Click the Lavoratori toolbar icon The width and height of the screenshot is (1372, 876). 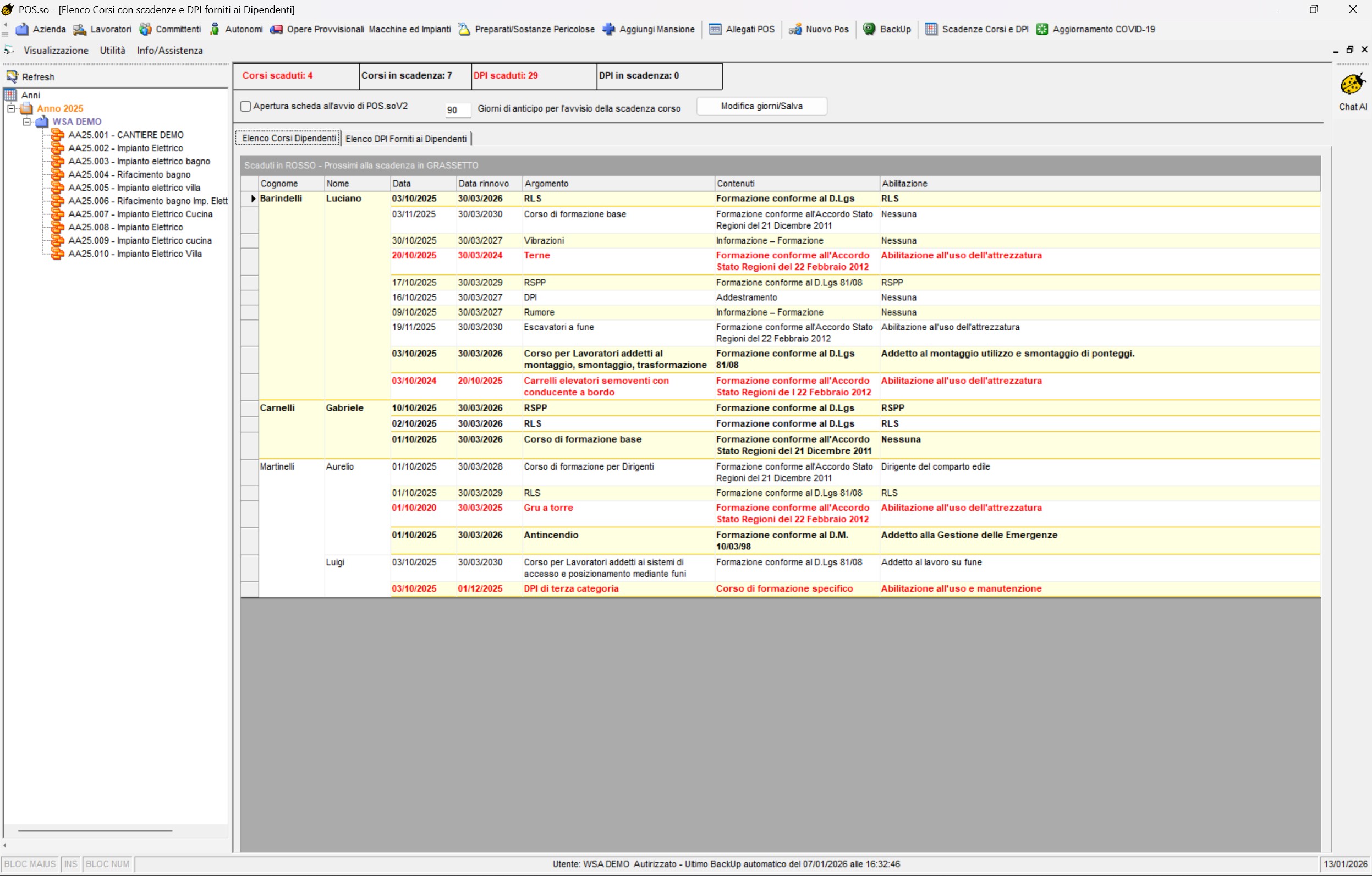point(80,29)
